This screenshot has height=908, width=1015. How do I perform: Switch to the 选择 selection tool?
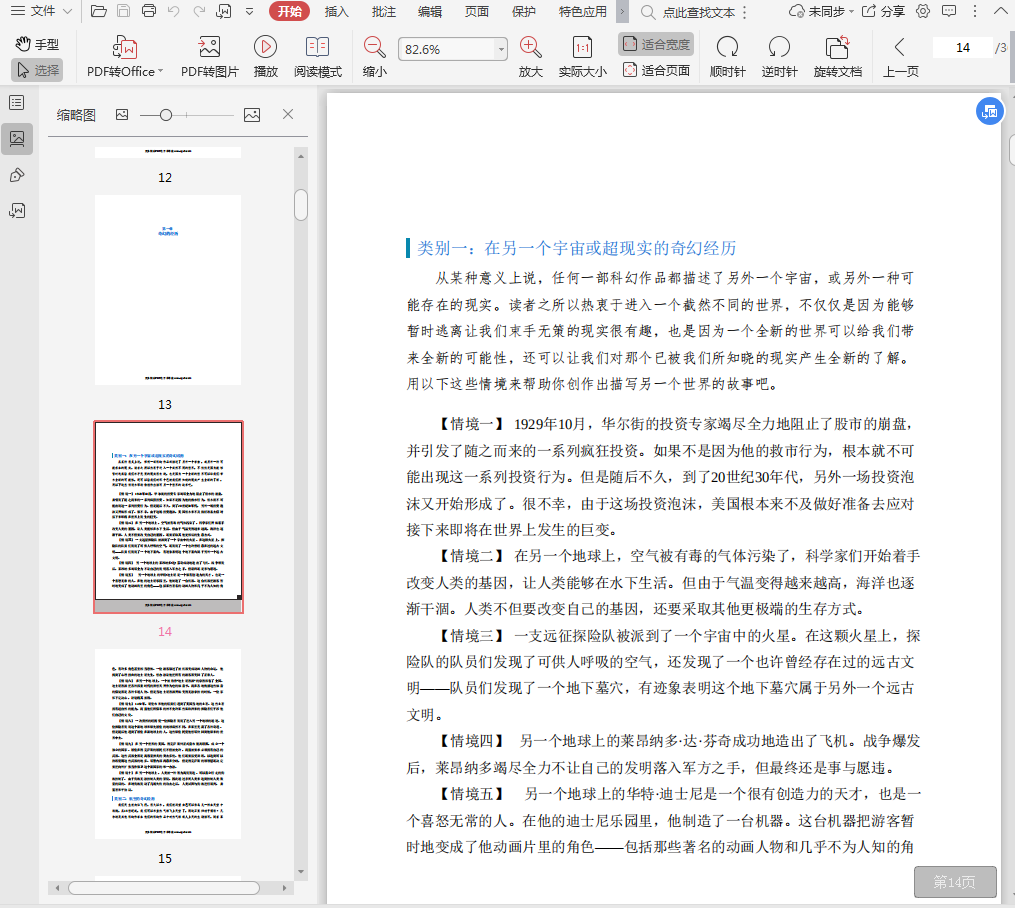click(37, 70)
